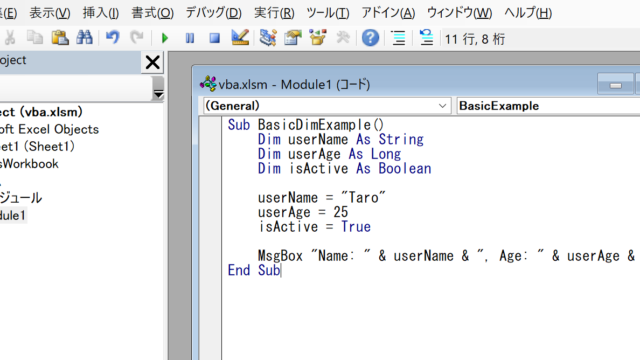
Task: Click the MsgBox code line
Action: click(x=446, y=256)
